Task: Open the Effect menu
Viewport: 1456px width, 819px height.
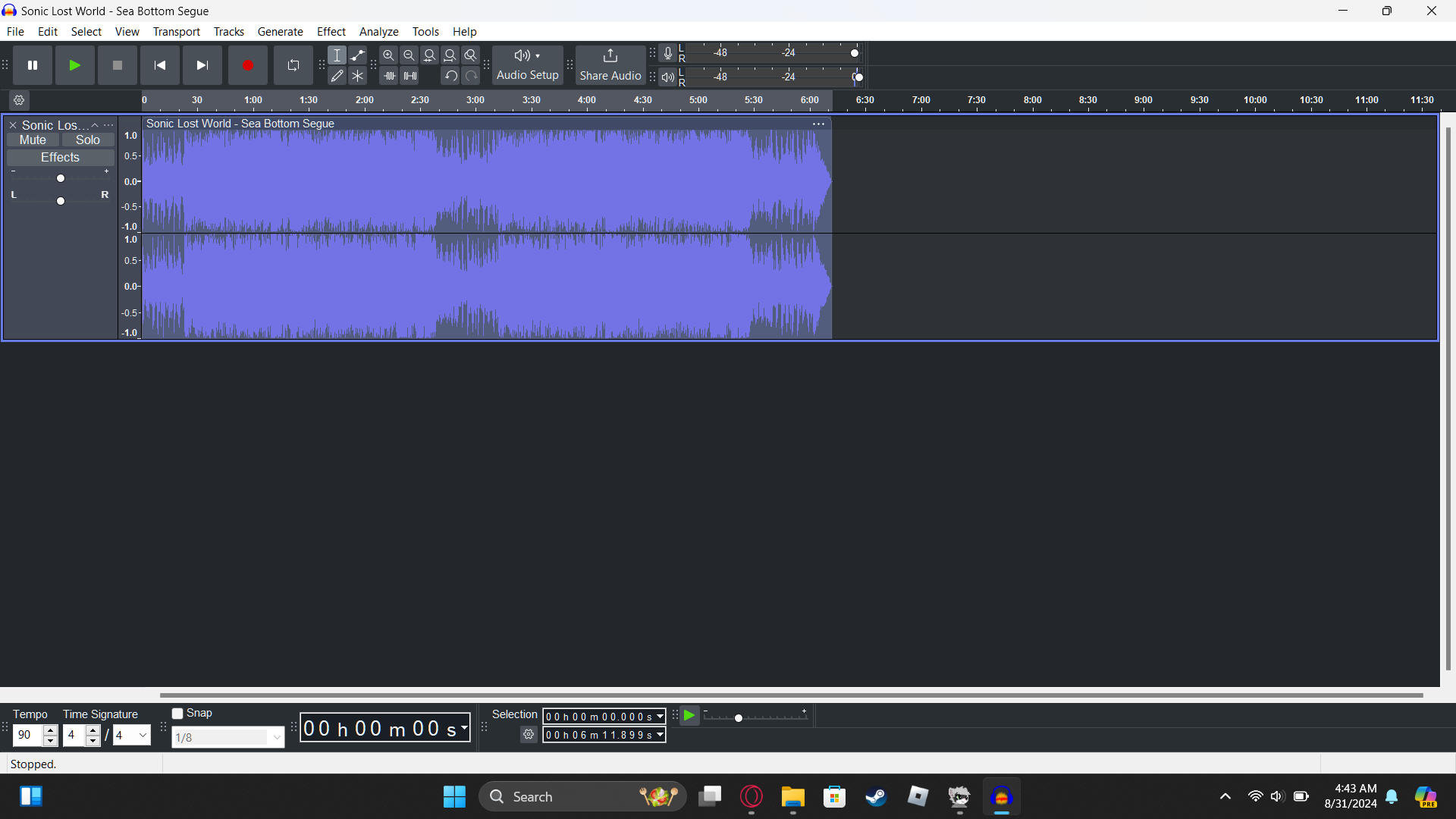Action: point(331,32)
